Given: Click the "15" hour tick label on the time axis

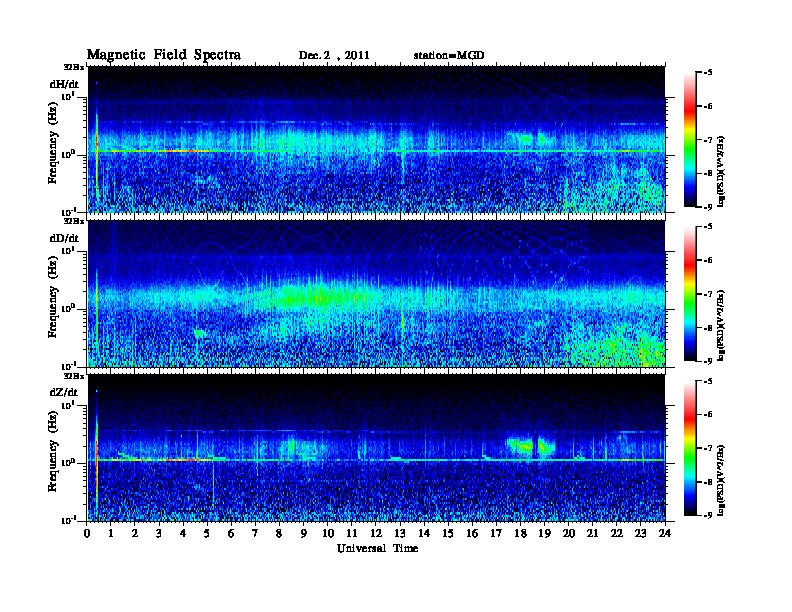Looking at the screenshot, I should [448, 533].
